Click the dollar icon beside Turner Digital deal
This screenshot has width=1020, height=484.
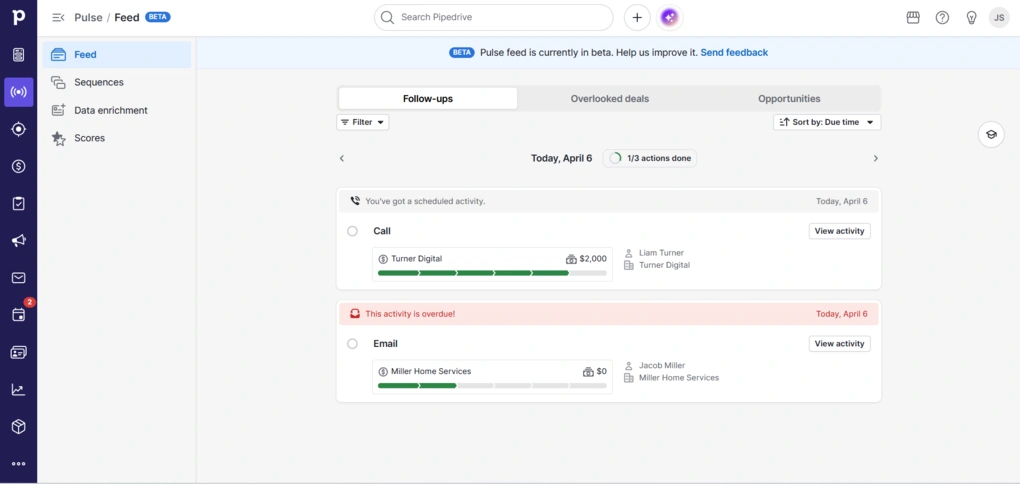click(x=383, y=259)
